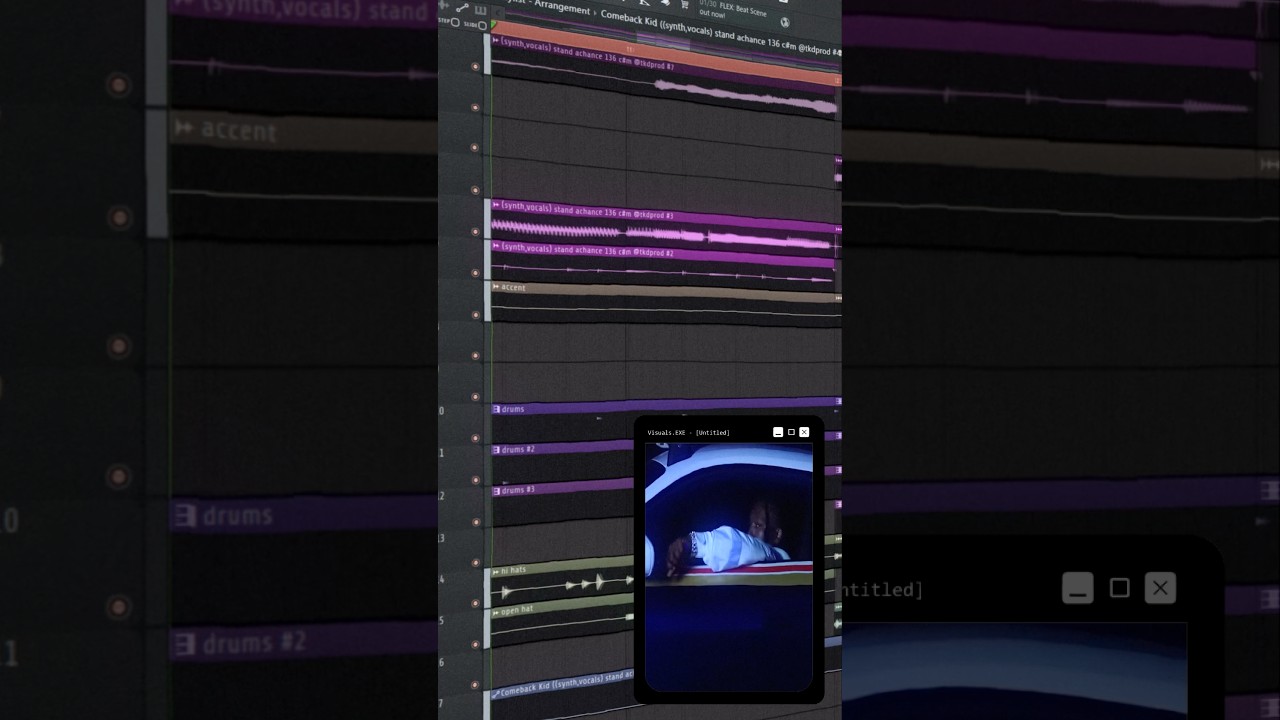The width and height of the screenshot is (1280, 720).
Task: Mute the drums #2 track
Action: [475, 479]
